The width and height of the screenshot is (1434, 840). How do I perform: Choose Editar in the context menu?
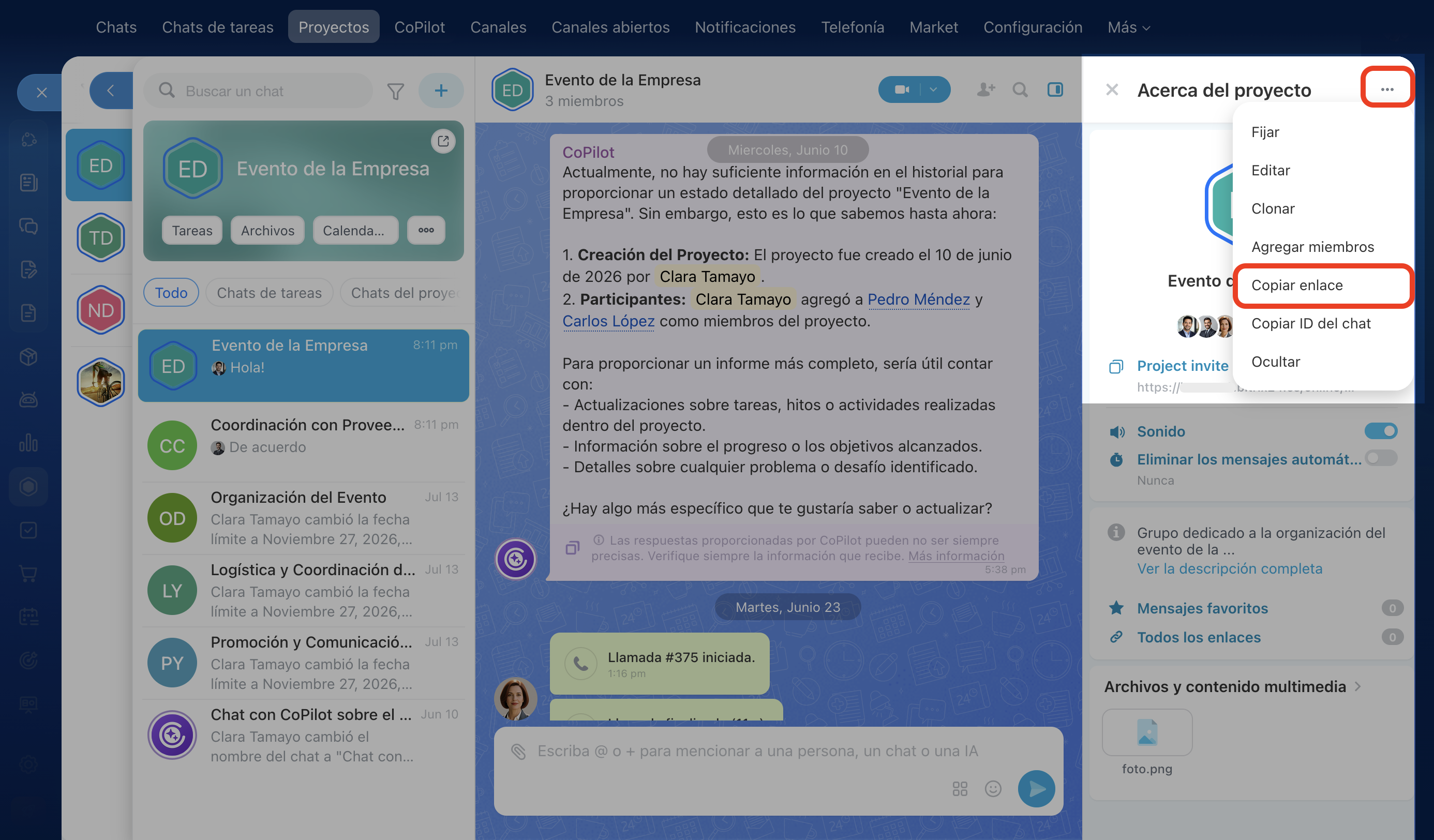[x=1271, y=170]
